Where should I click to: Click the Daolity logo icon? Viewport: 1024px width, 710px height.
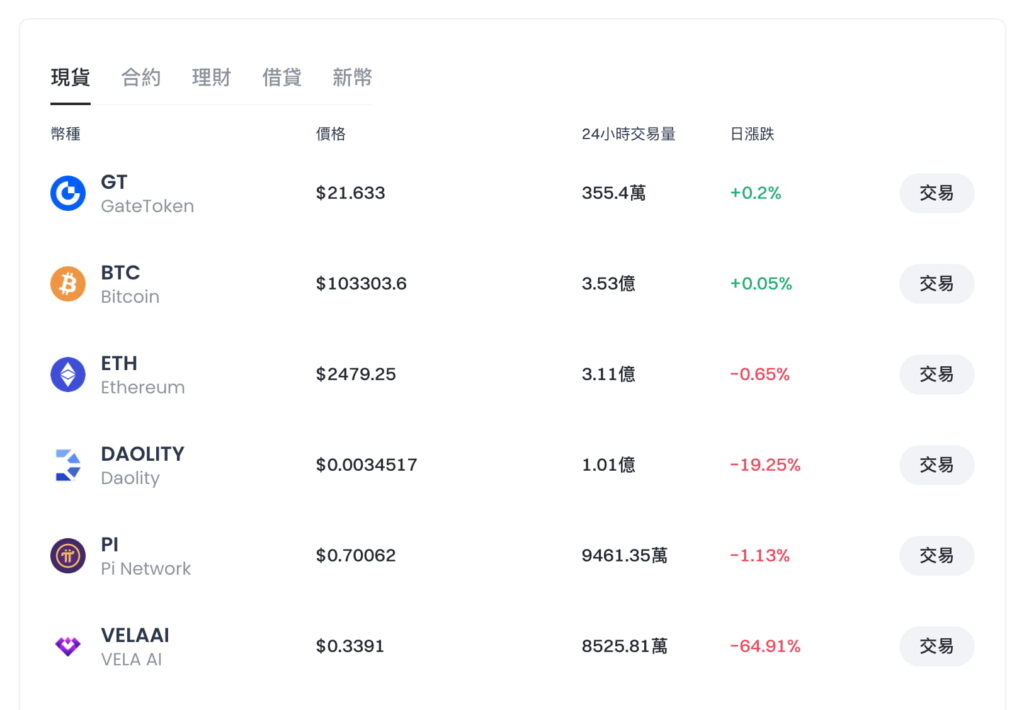coord(68,465)
